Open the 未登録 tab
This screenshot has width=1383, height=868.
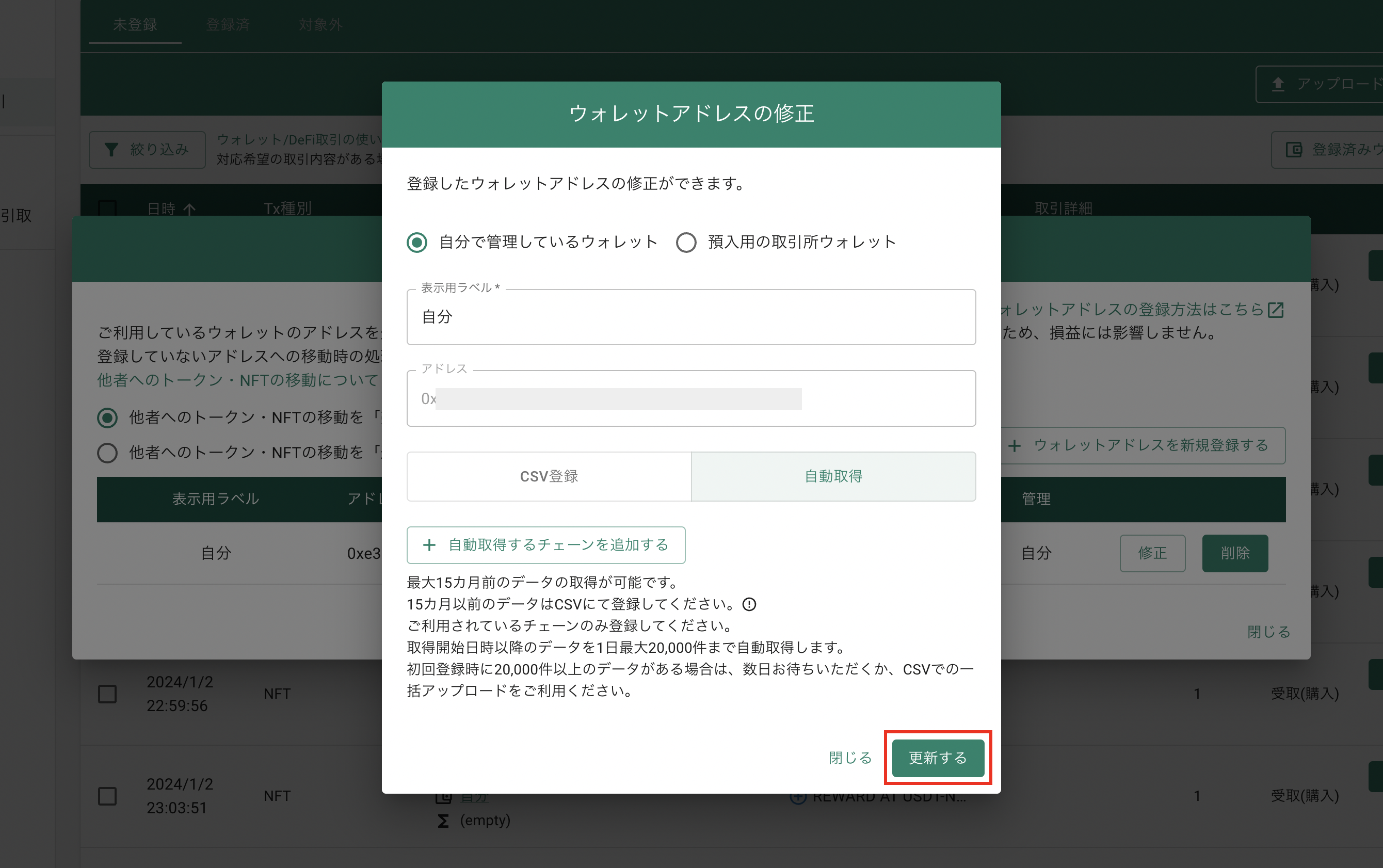135,25
